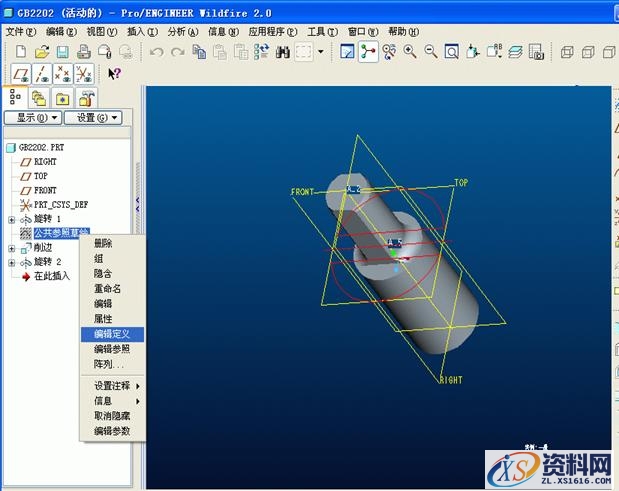
Task: Open the View Manager icon
Action: coord(536,52)
